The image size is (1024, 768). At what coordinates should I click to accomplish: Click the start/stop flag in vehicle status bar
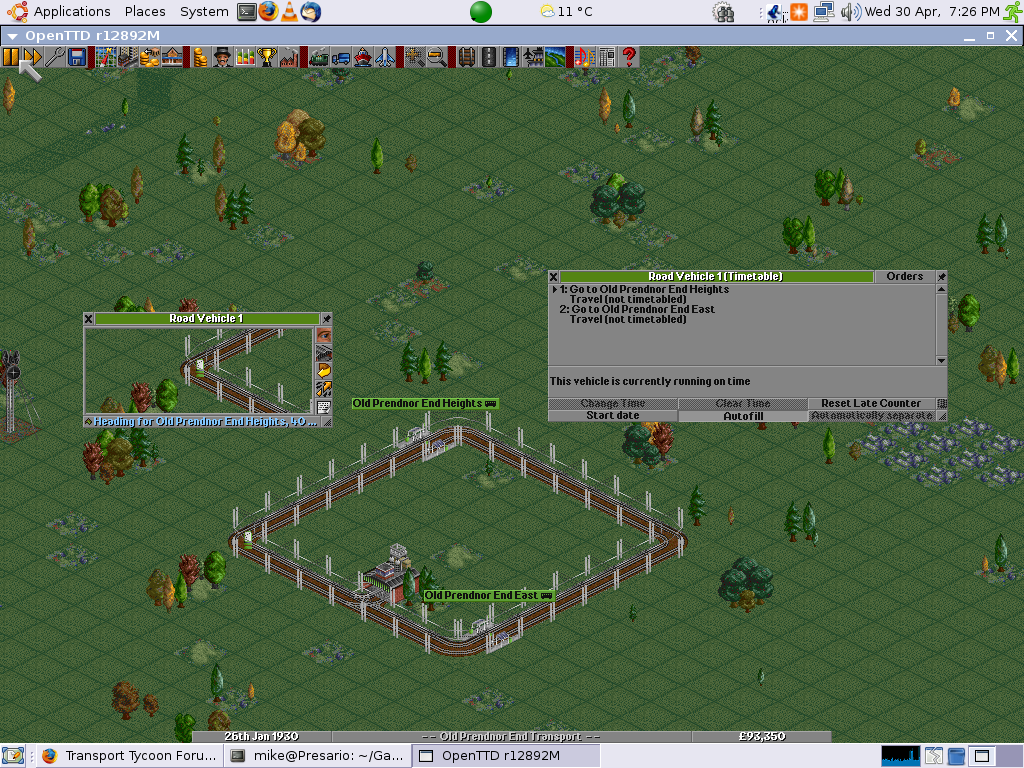pyautogui.click(x=88, y=422)
